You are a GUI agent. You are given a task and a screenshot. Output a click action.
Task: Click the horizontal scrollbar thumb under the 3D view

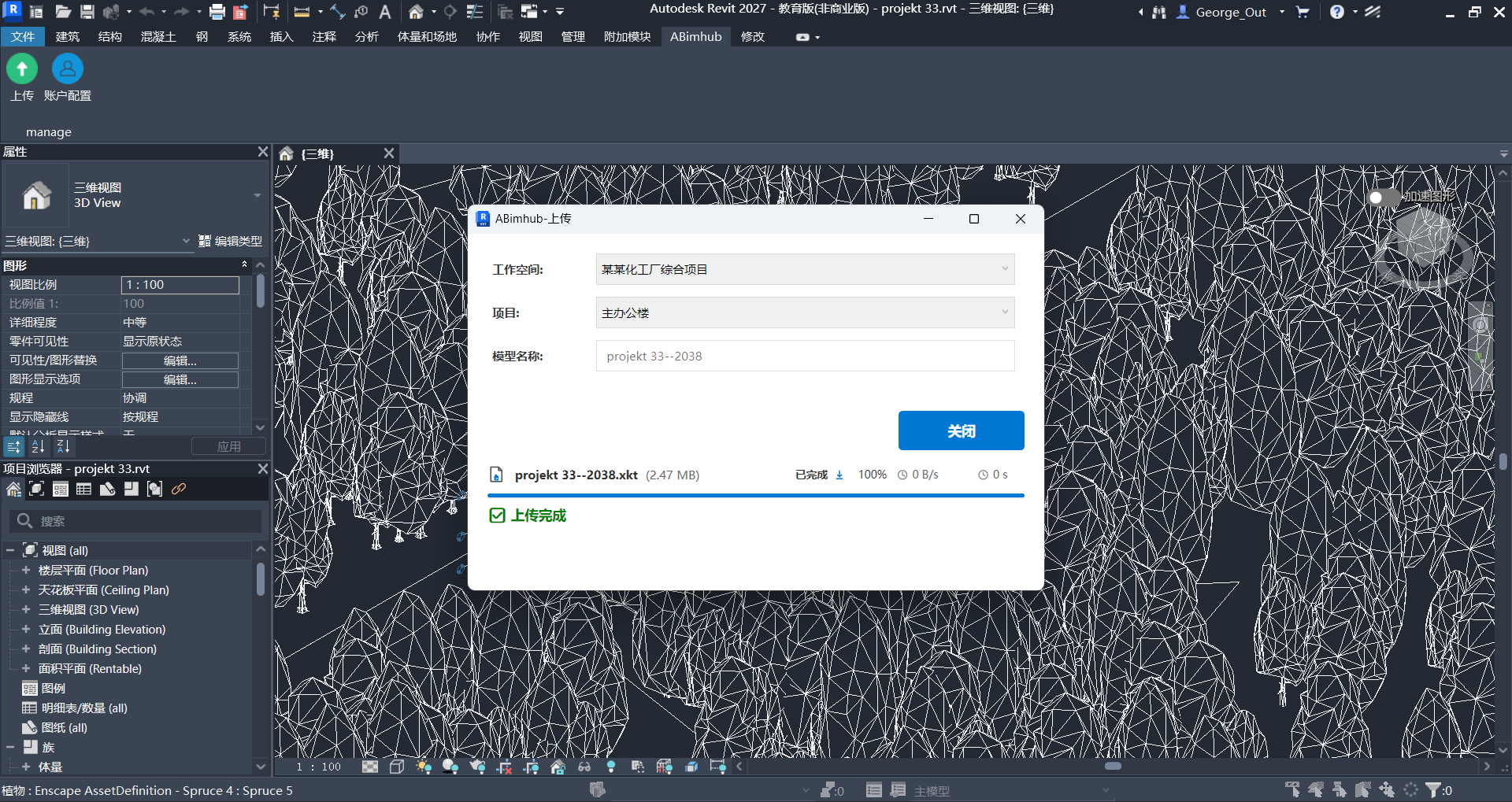(1113, 766)
